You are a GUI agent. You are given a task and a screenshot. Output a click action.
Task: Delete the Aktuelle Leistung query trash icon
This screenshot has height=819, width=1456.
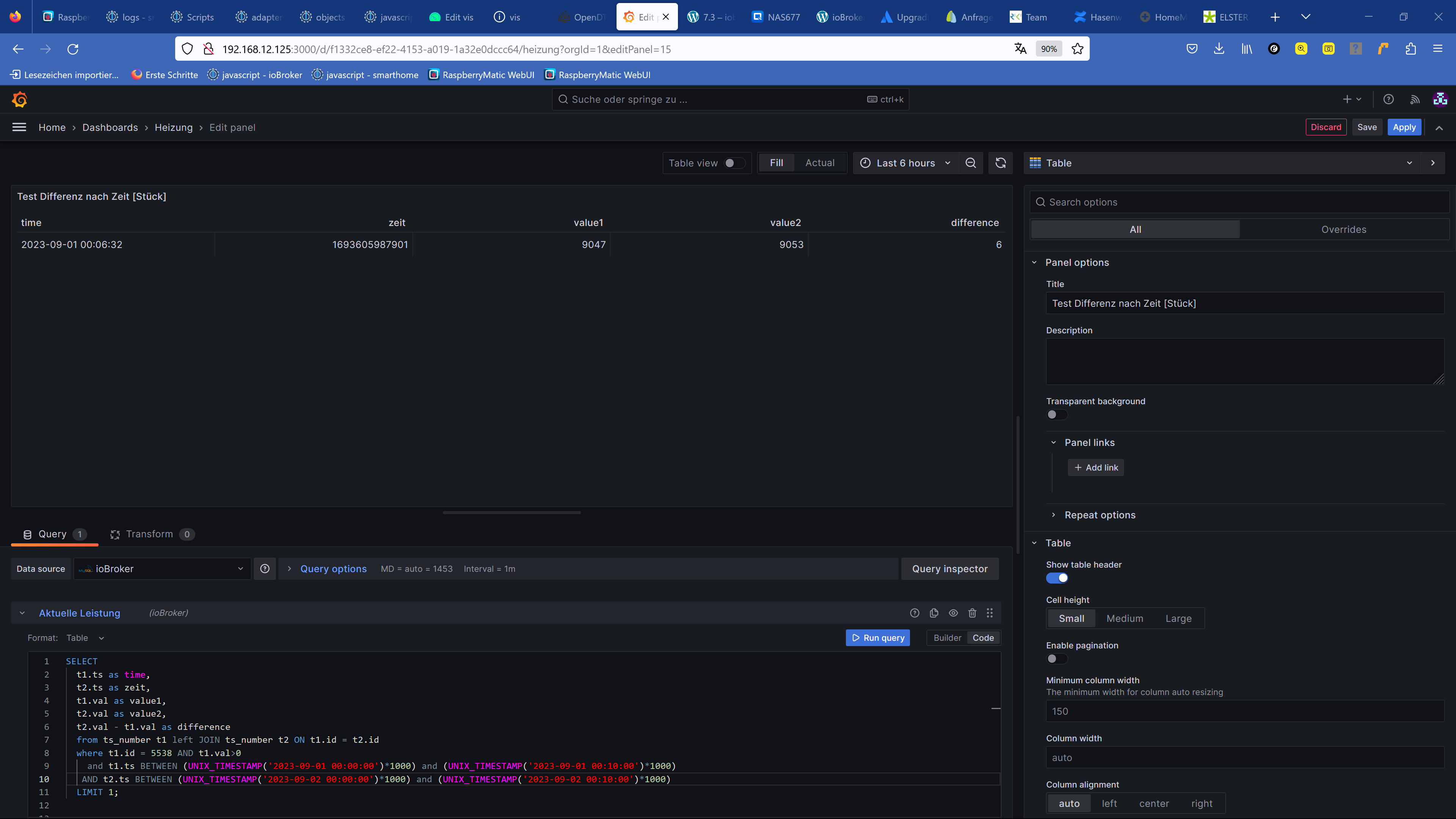tap(972, 613)
